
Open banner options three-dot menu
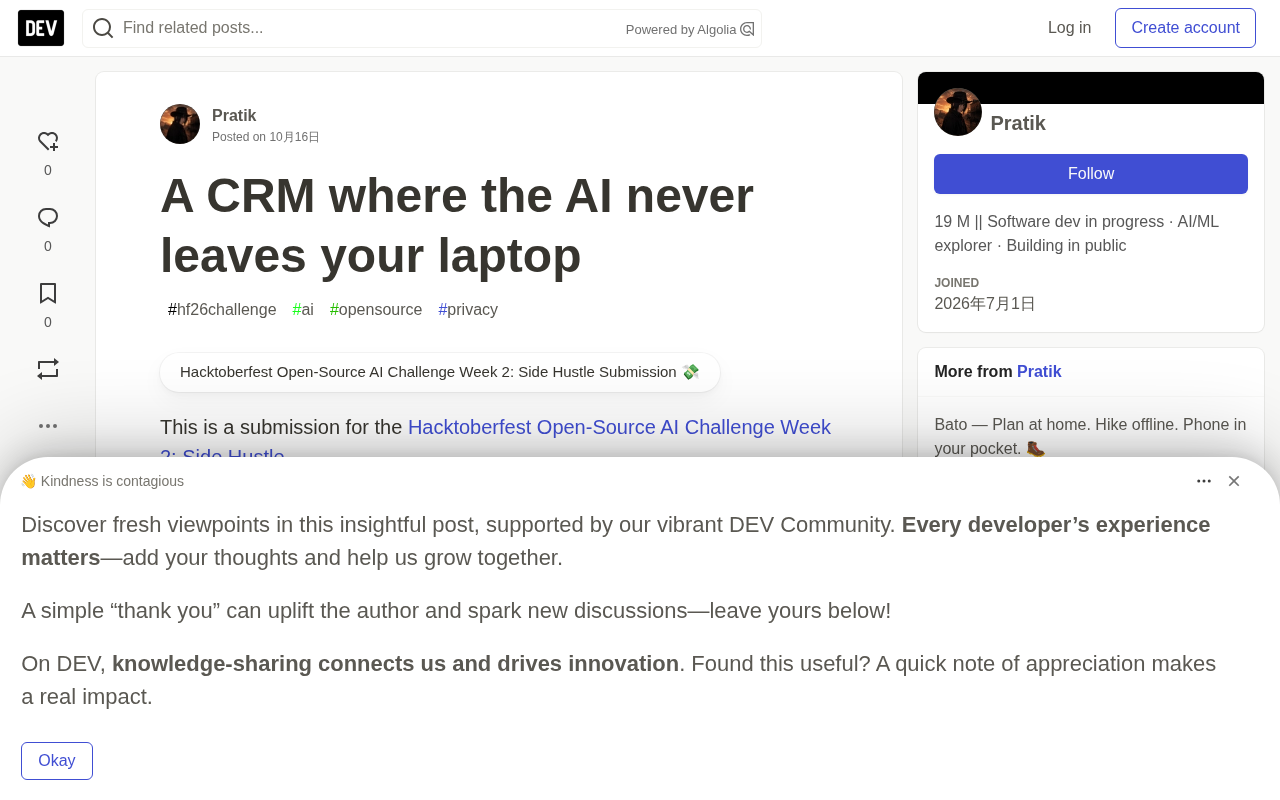point(1204,481)
